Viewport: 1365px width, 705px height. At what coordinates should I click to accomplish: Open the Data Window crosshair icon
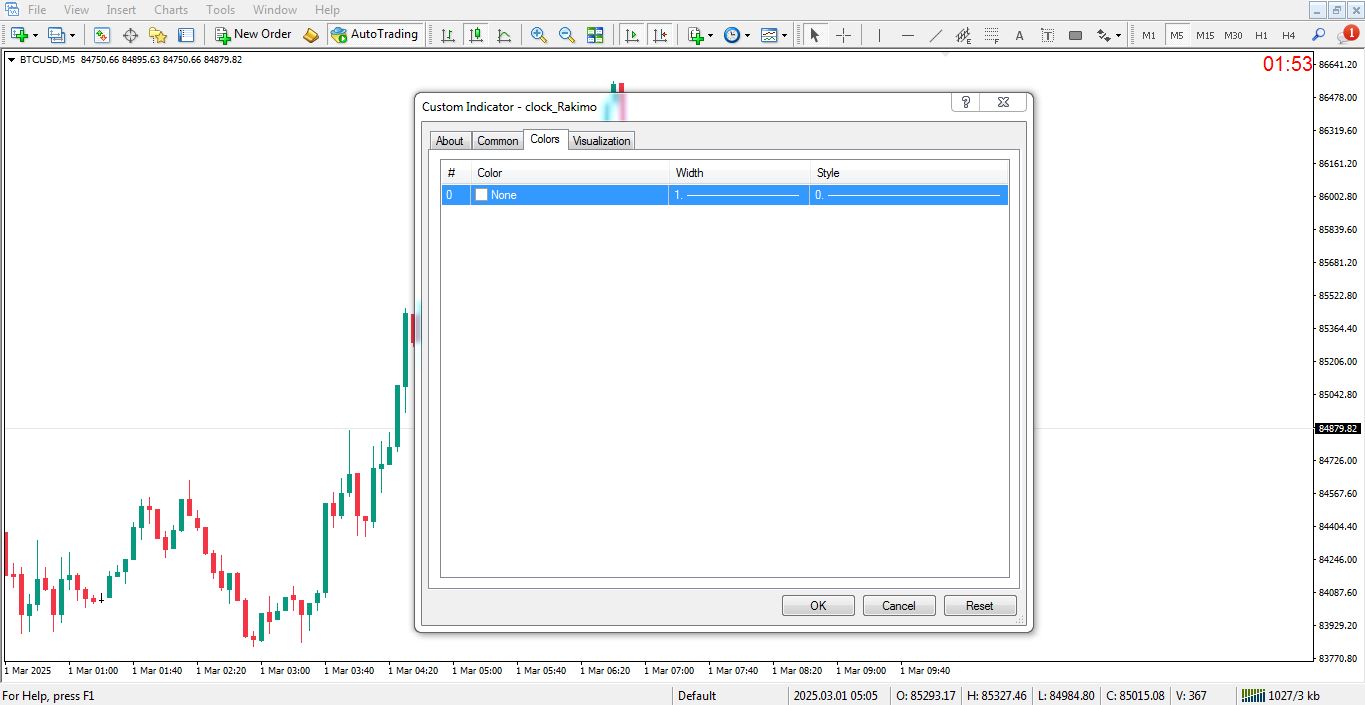coord(130,35)
